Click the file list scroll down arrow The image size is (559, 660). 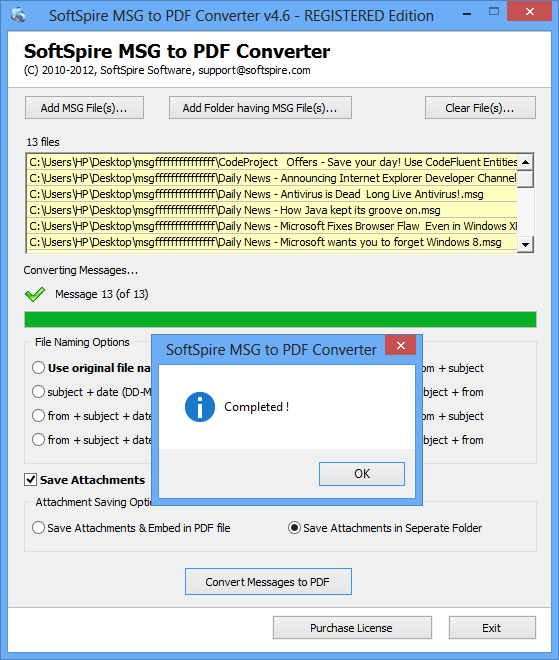pos(525,244)
